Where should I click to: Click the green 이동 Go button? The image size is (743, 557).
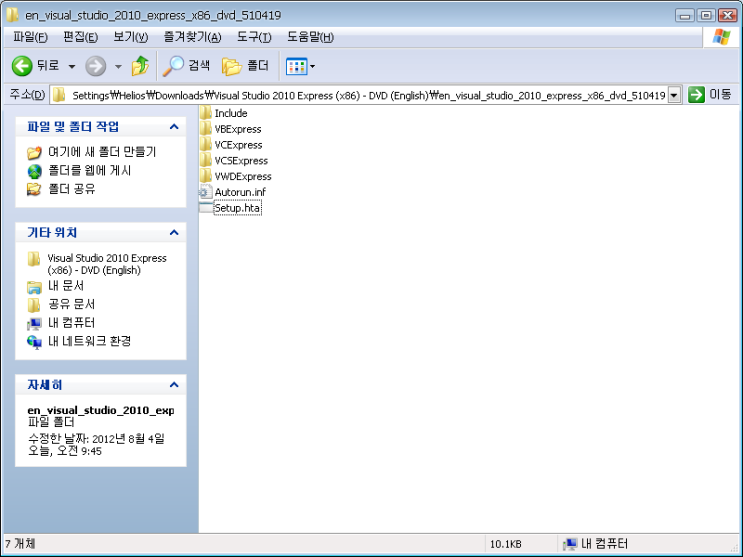tap(709, 95)
